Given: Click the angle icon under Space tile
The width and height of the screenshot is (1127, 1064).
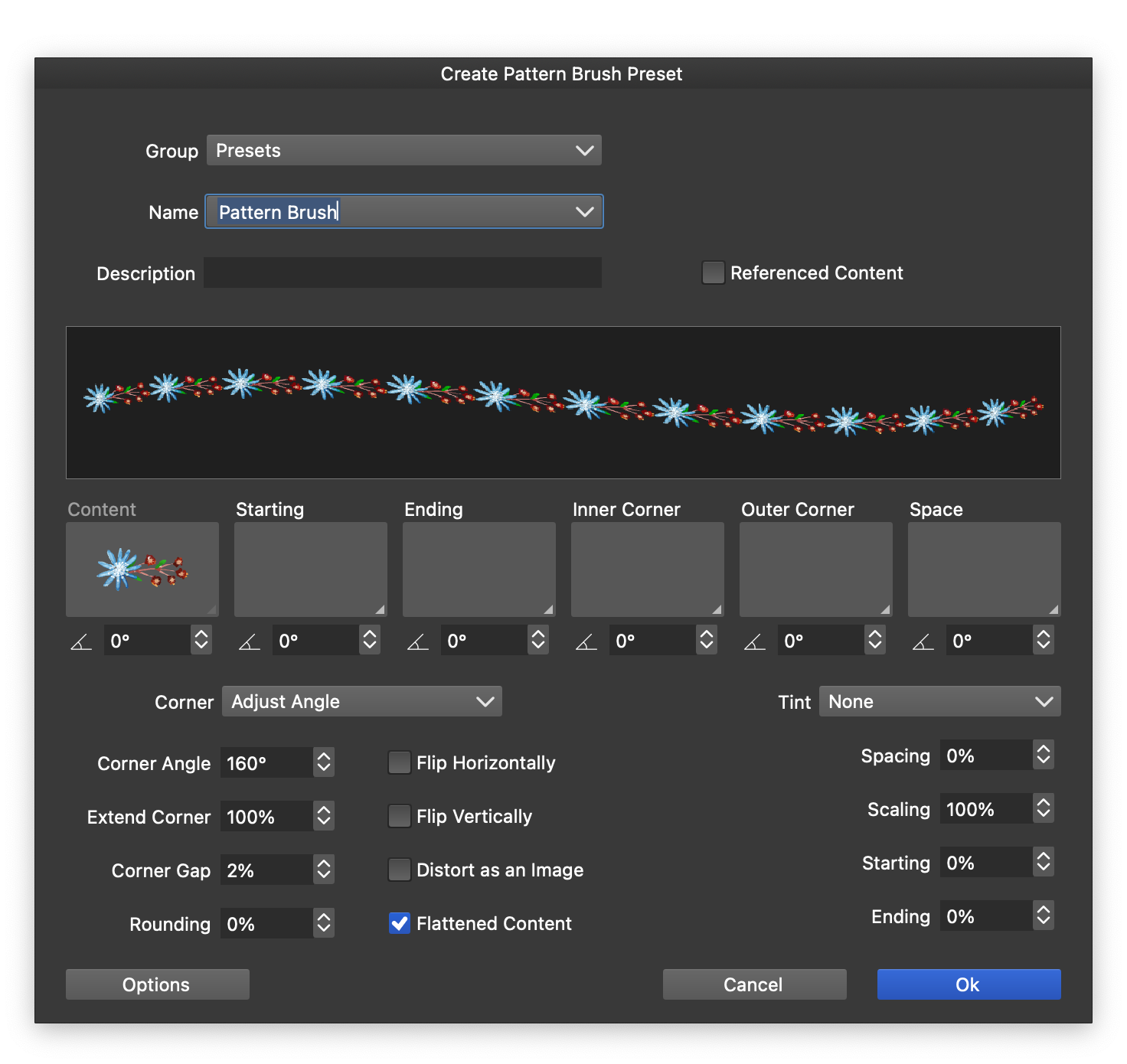Looking at the screenshot, I should pos(923,641).
